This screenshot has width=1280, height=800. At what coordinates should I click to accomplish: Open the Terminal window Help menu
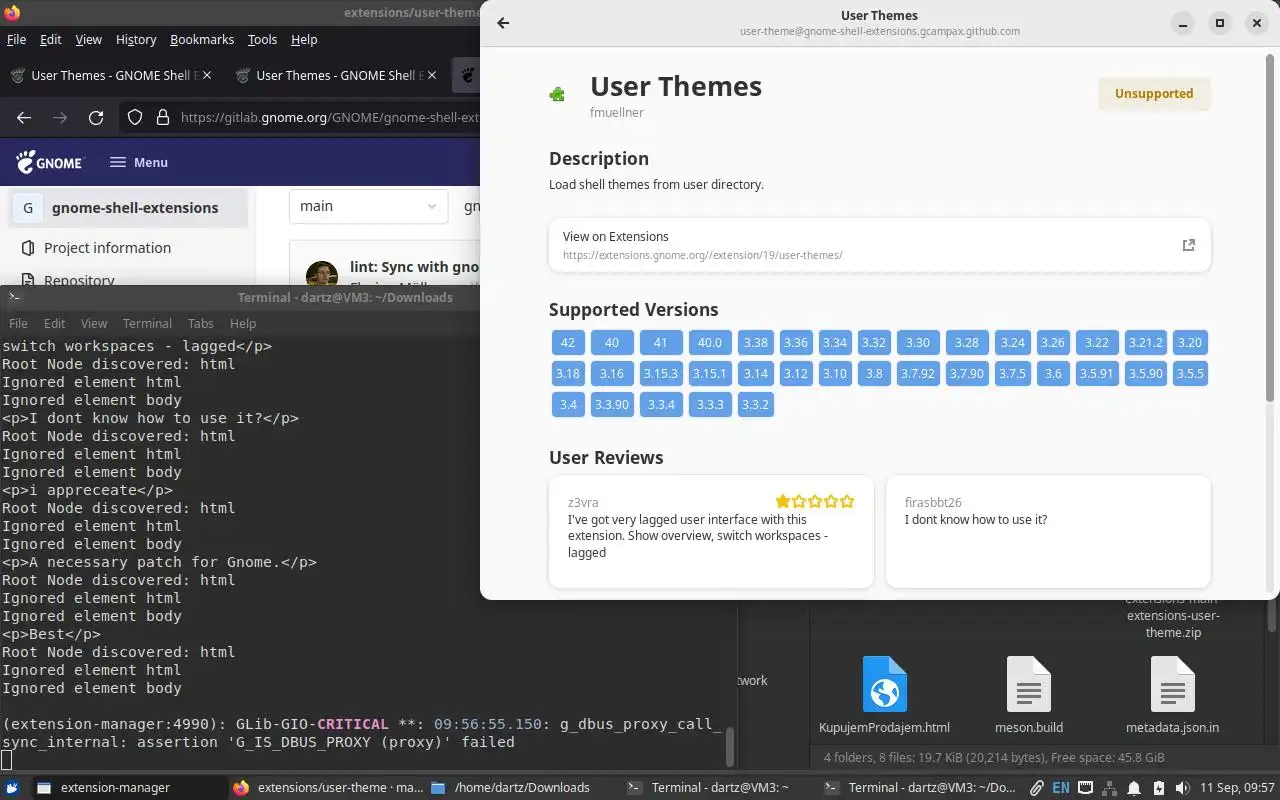coord(243,323)
